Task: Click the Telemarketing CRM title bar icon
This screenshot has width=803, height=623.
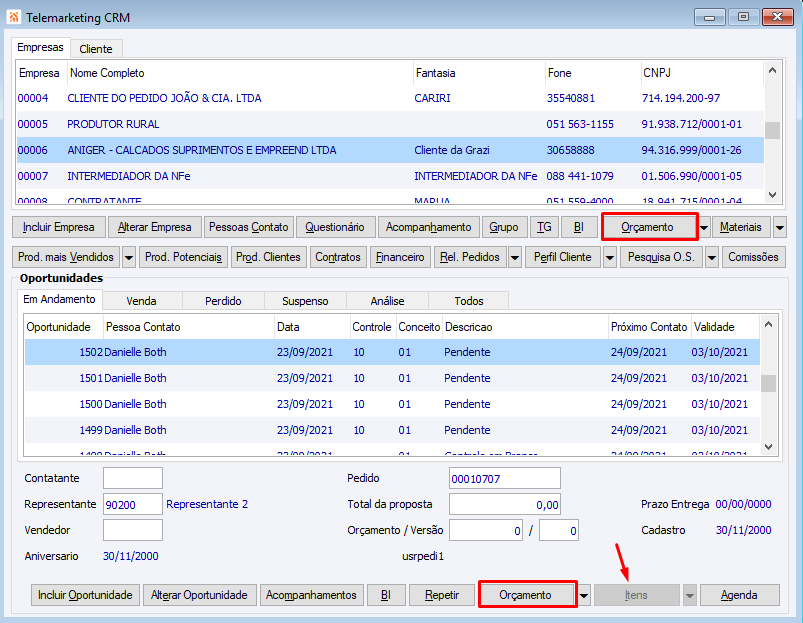Action: (x=14, y=17)
